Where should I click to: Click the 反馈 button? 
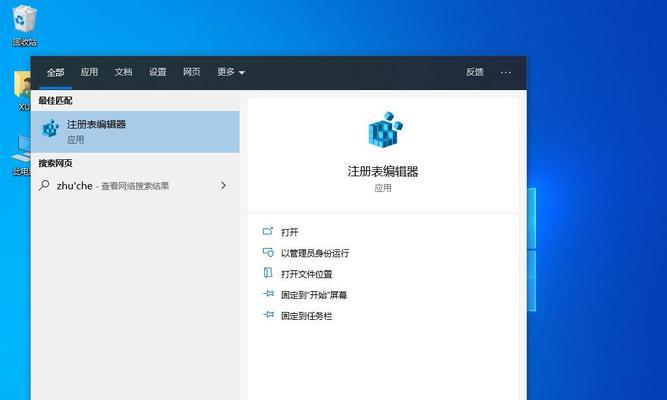coord(474,72)
